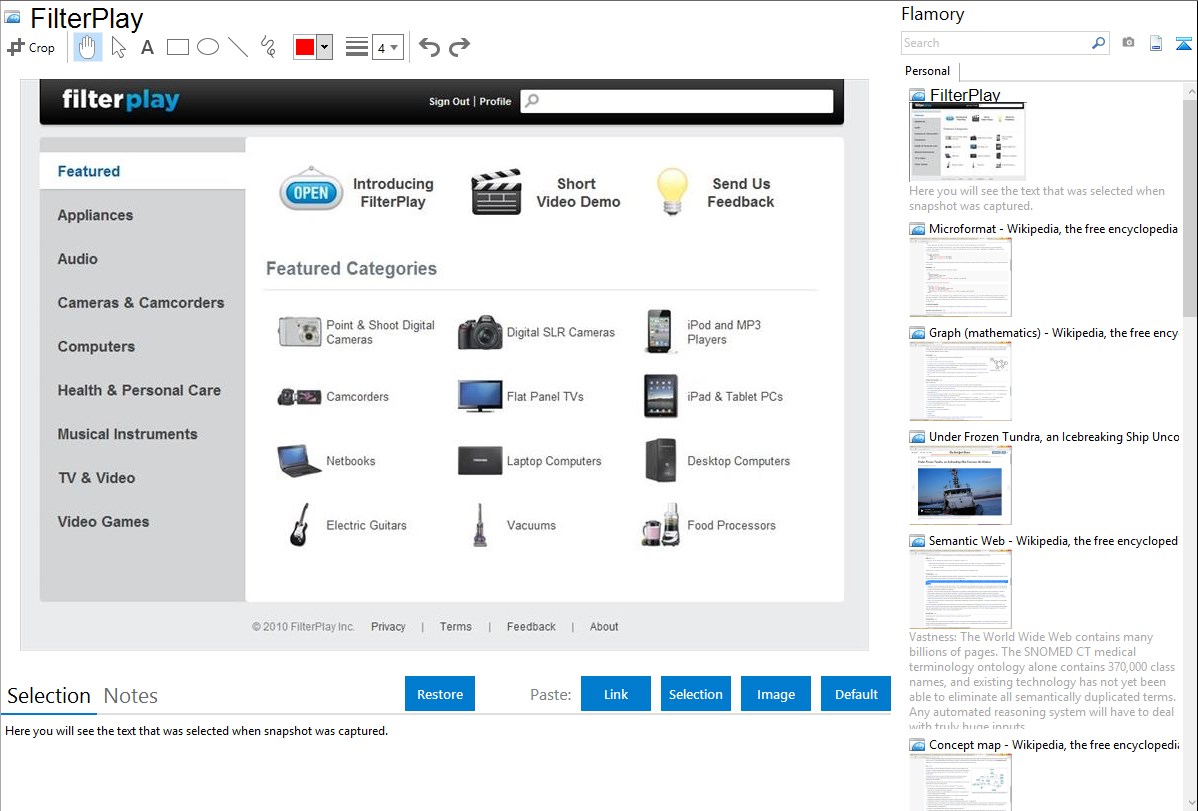The height and width of the screenshot is (811, 1198).
Task: Click the Netbooks category icon
Action: coord(300,461)
